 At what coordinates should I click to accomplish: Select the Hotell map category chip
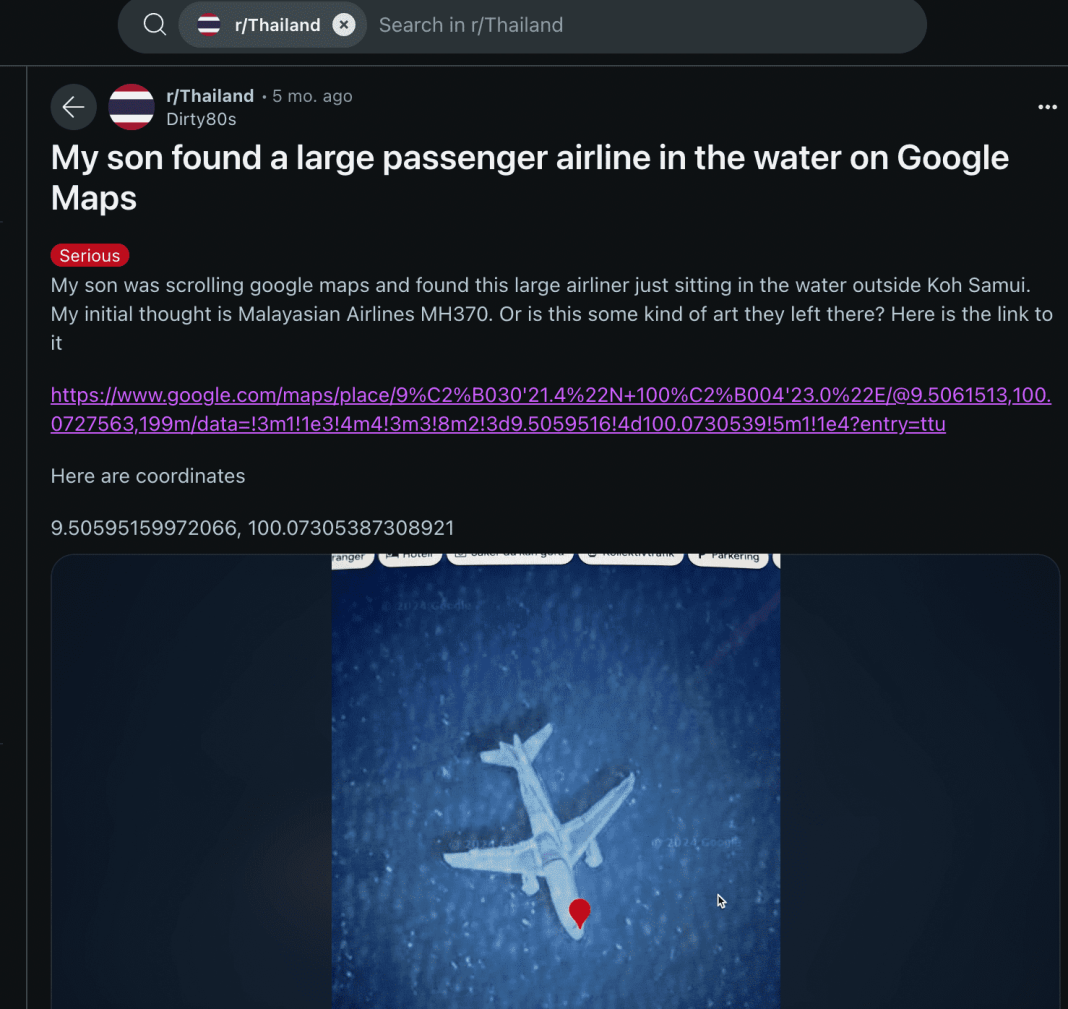click(x=410, y=556)
